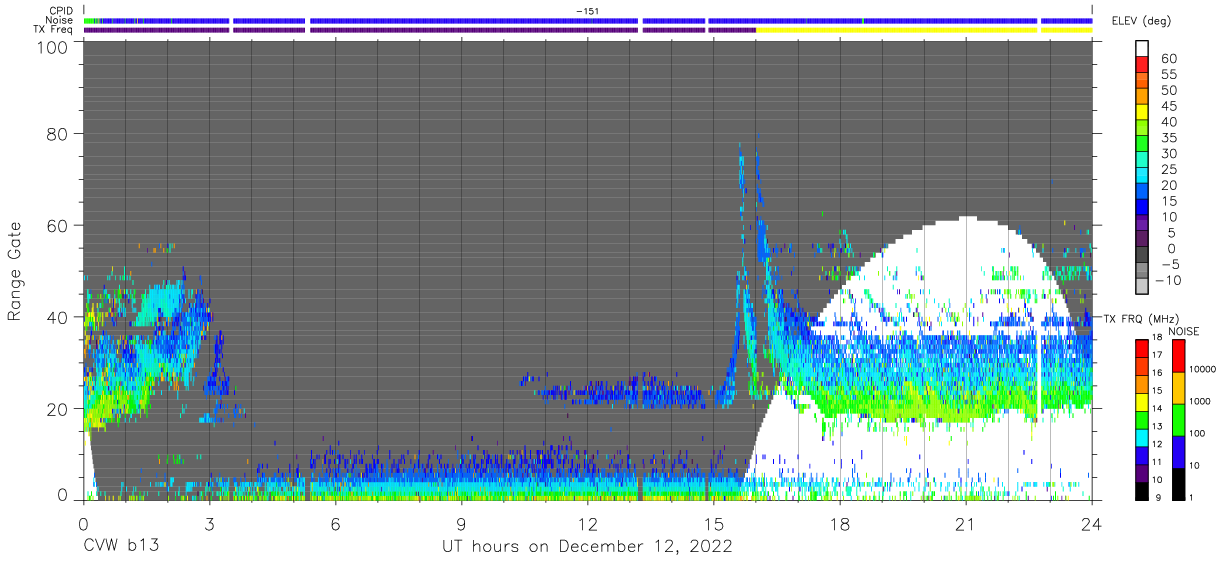Click the NOISE legend title
The image size is (1228, 567).
[x=1184, y=331]
